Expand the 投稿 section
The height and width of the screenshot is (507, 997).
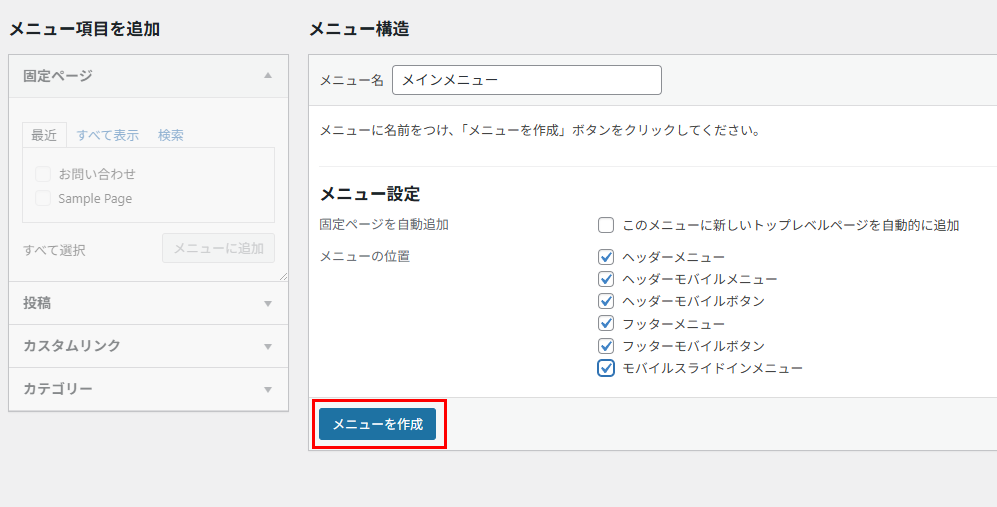click(x=267, y=303)
